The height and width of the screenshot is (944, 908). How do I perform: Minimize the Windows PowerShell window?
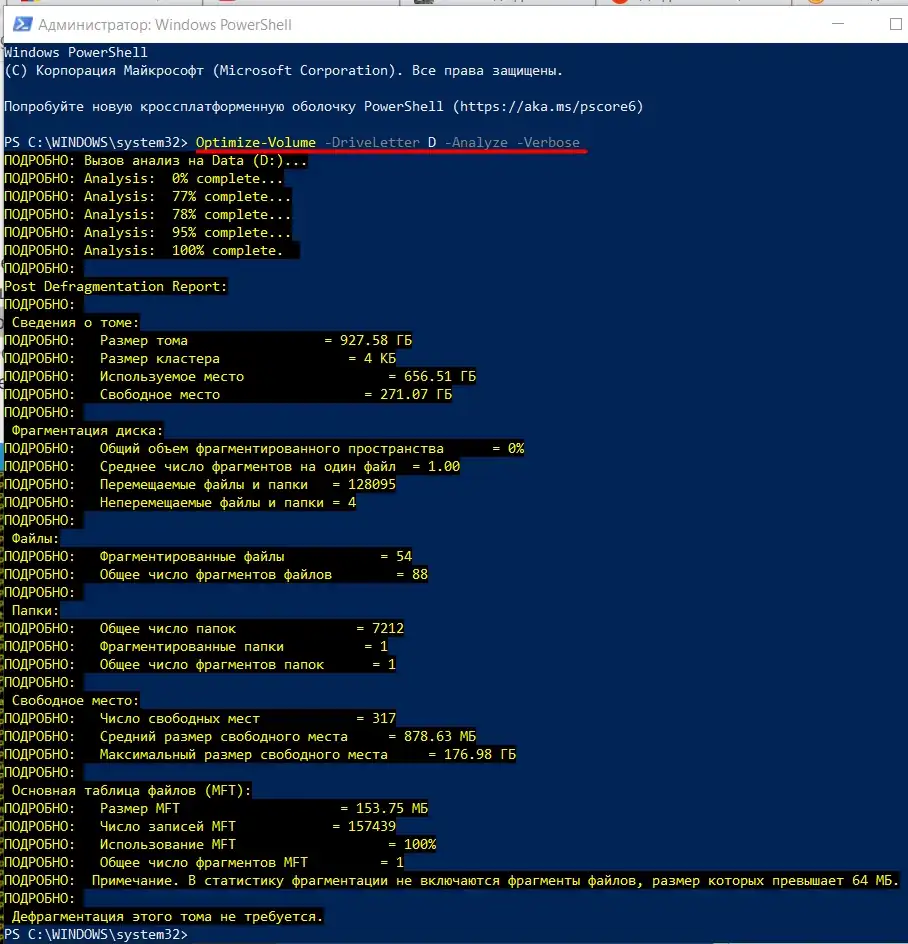[838, 24]
